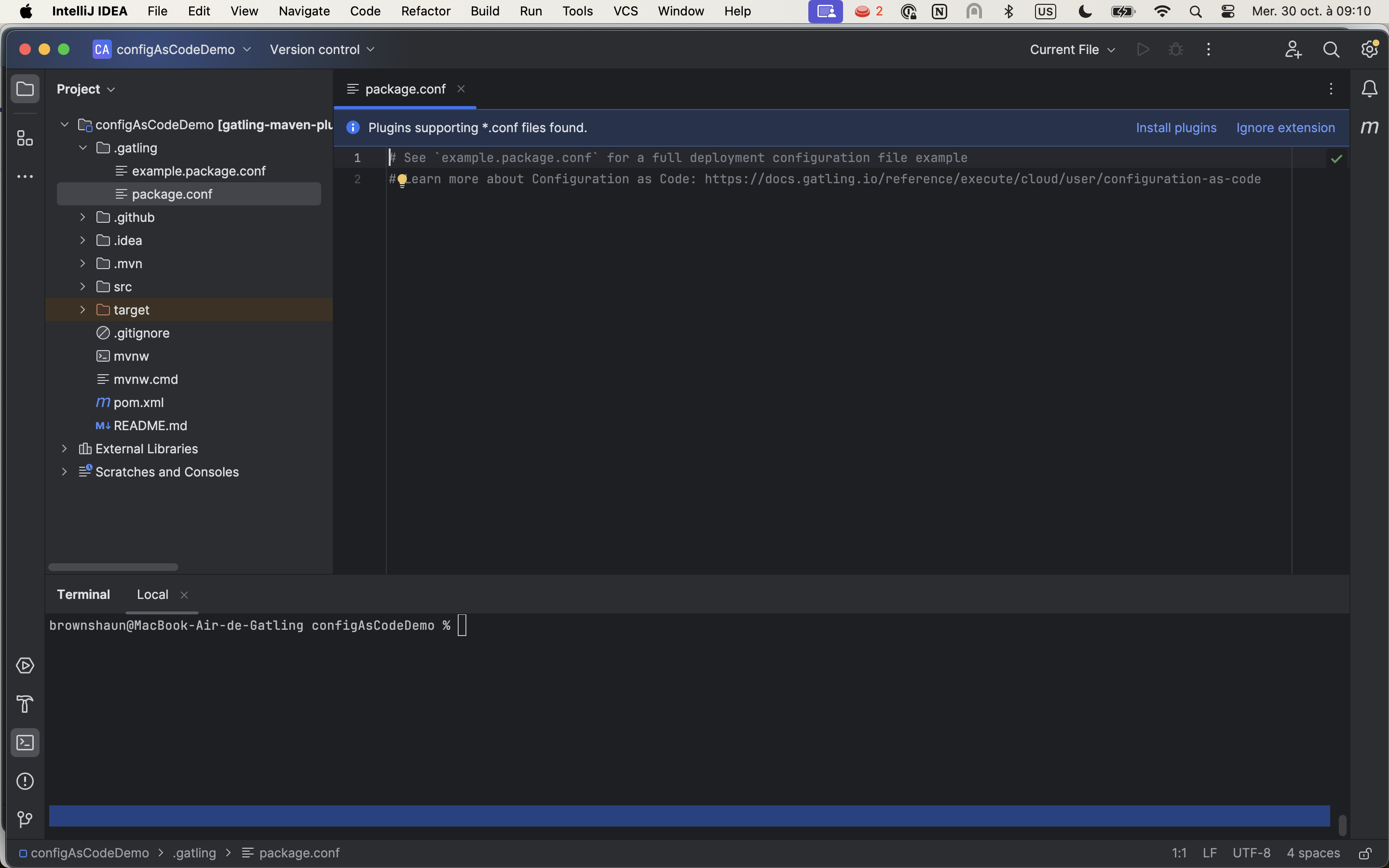1389x868 pixels.
Task: Open the Build menu
Action: 485,12
